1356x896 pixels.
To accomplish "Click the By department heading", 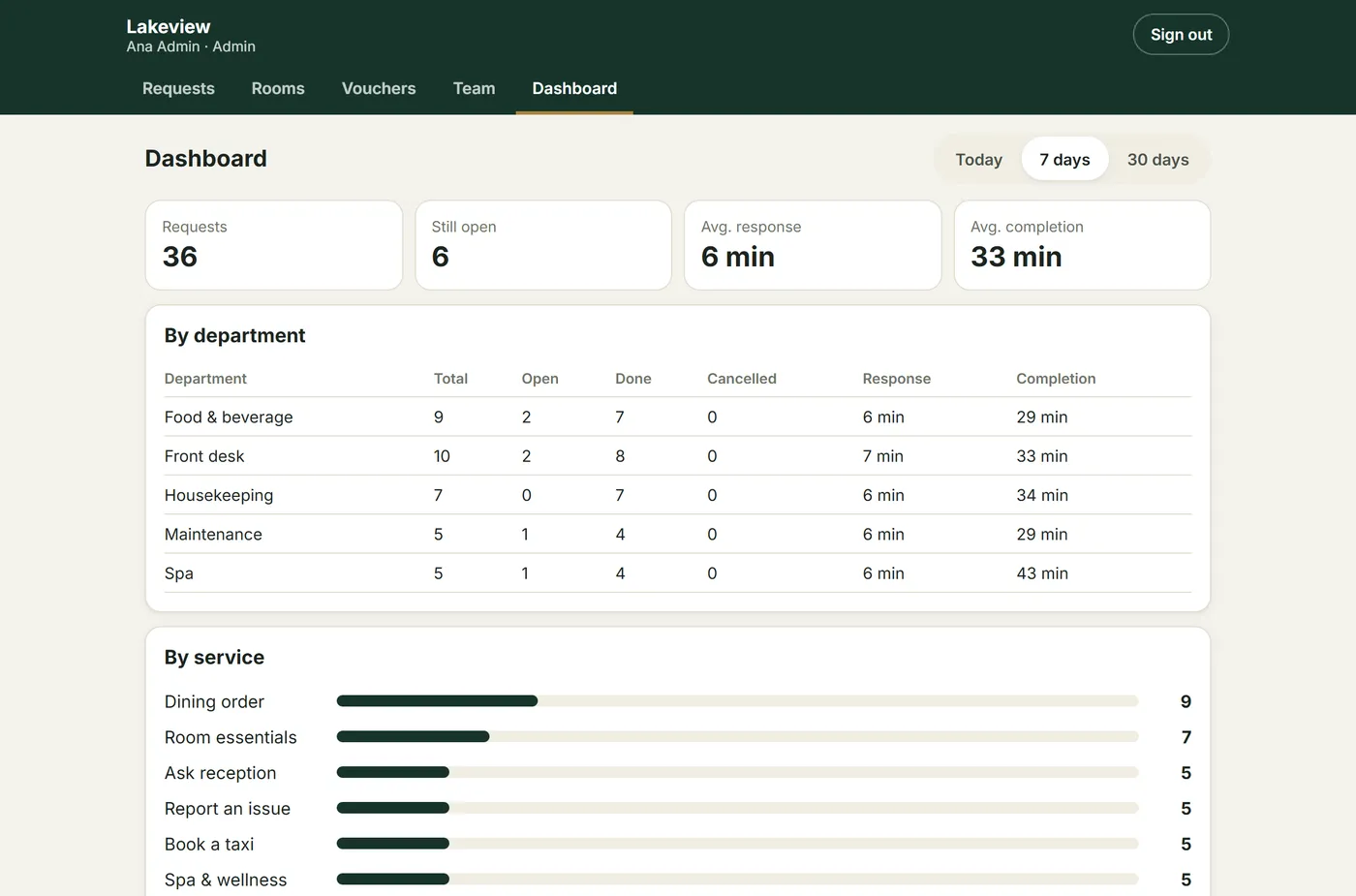I will click(x=234, y=335).
